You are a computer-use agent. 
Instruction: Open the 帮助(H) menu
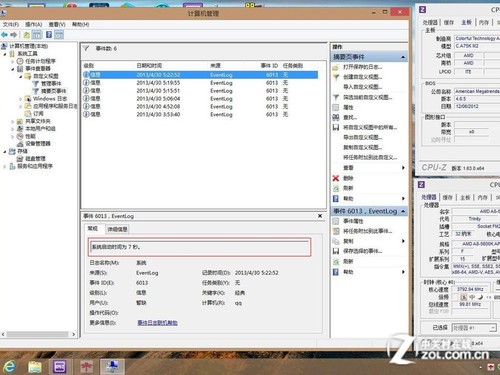(80, 24)
